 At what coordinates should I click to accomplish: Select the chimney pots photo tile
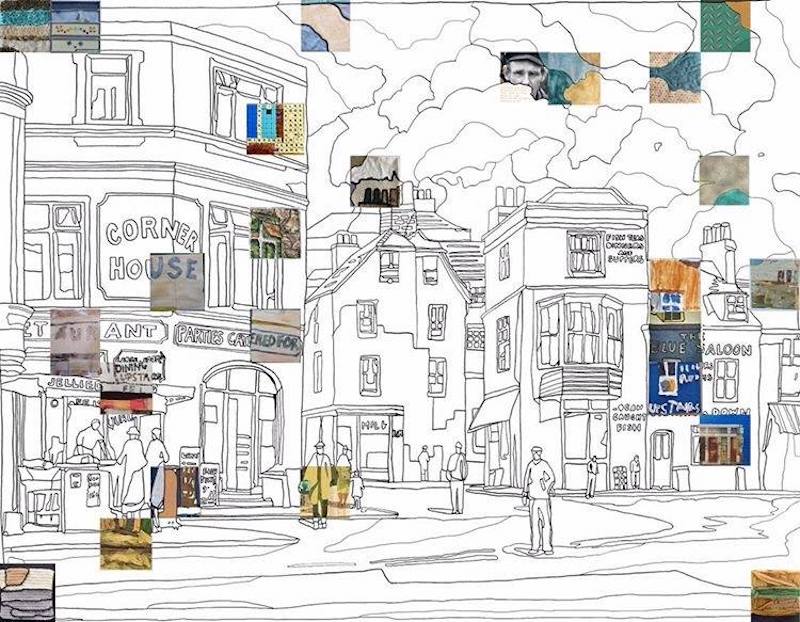point(375,181)
